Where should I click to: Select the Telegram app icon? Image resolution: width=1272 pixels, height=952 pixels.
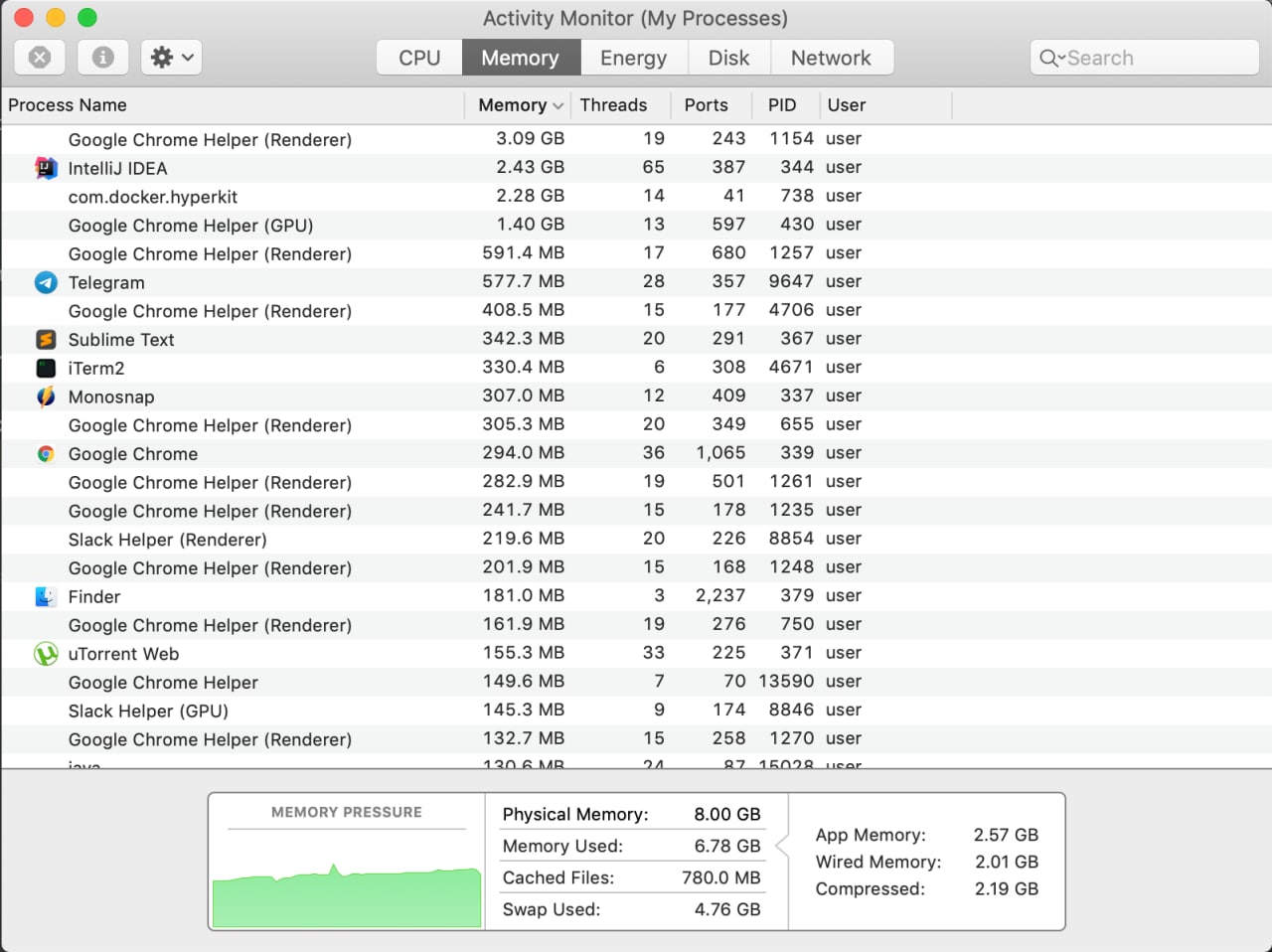[46, 282]
